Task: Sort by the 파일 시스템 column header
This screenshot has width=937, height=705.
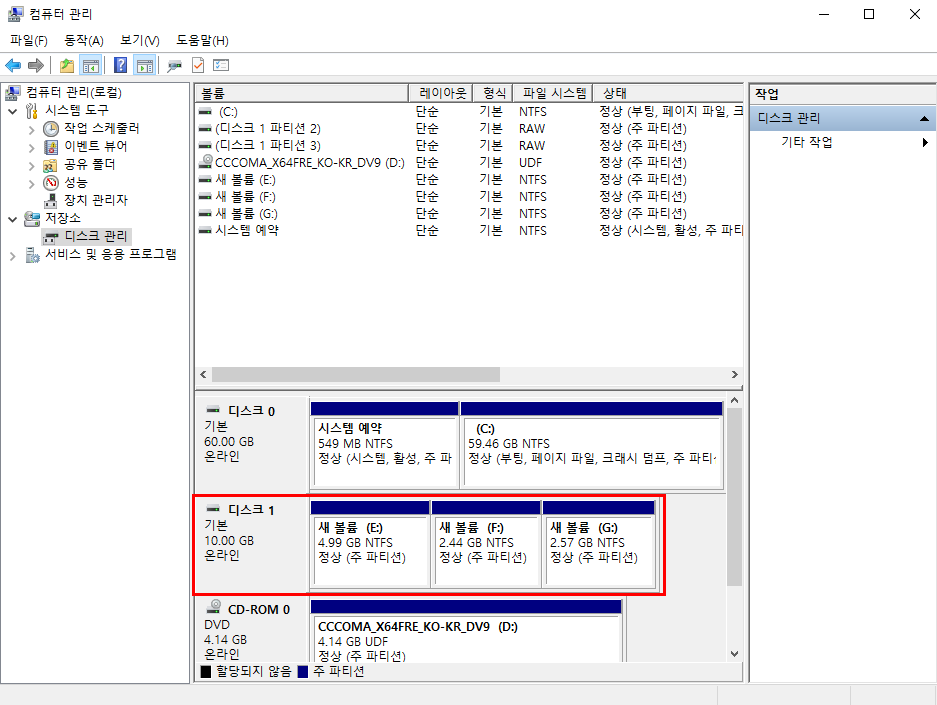Action: (553, 93)
